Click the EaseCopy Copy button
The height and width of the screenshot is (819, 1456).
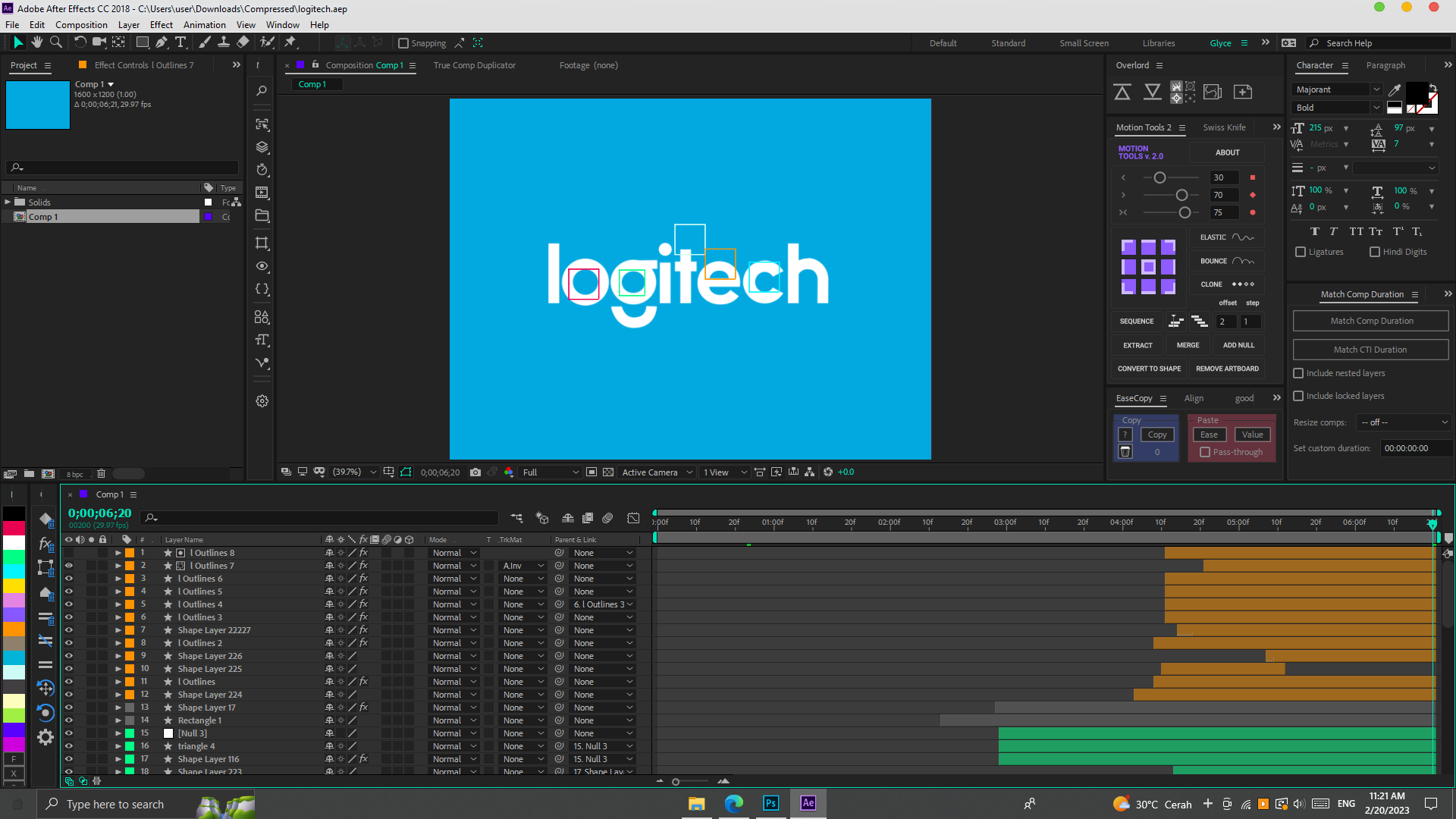[1157, 435]
